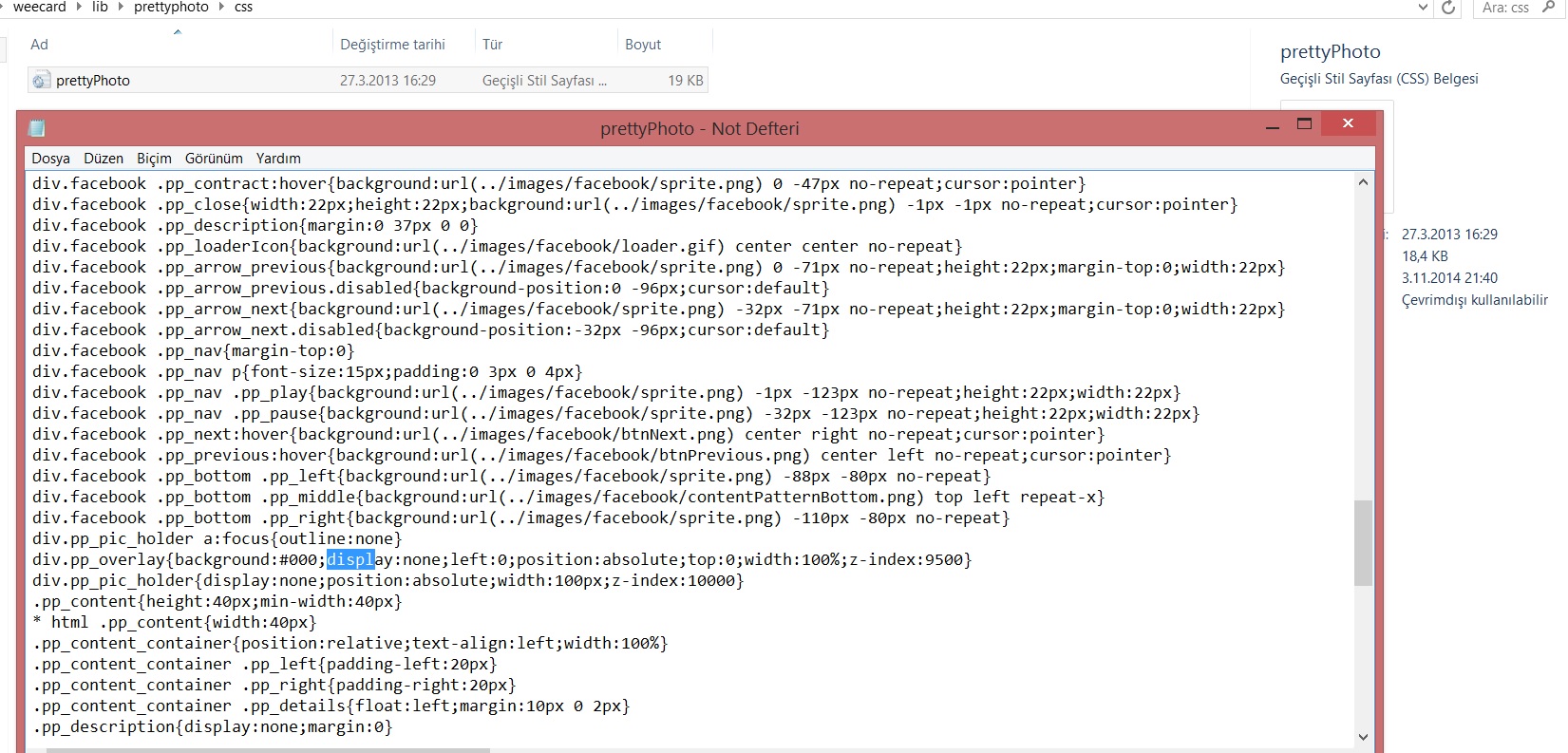Click the Notepad icon in the title bar
The image size is (1568, 753).
(37, 128)
